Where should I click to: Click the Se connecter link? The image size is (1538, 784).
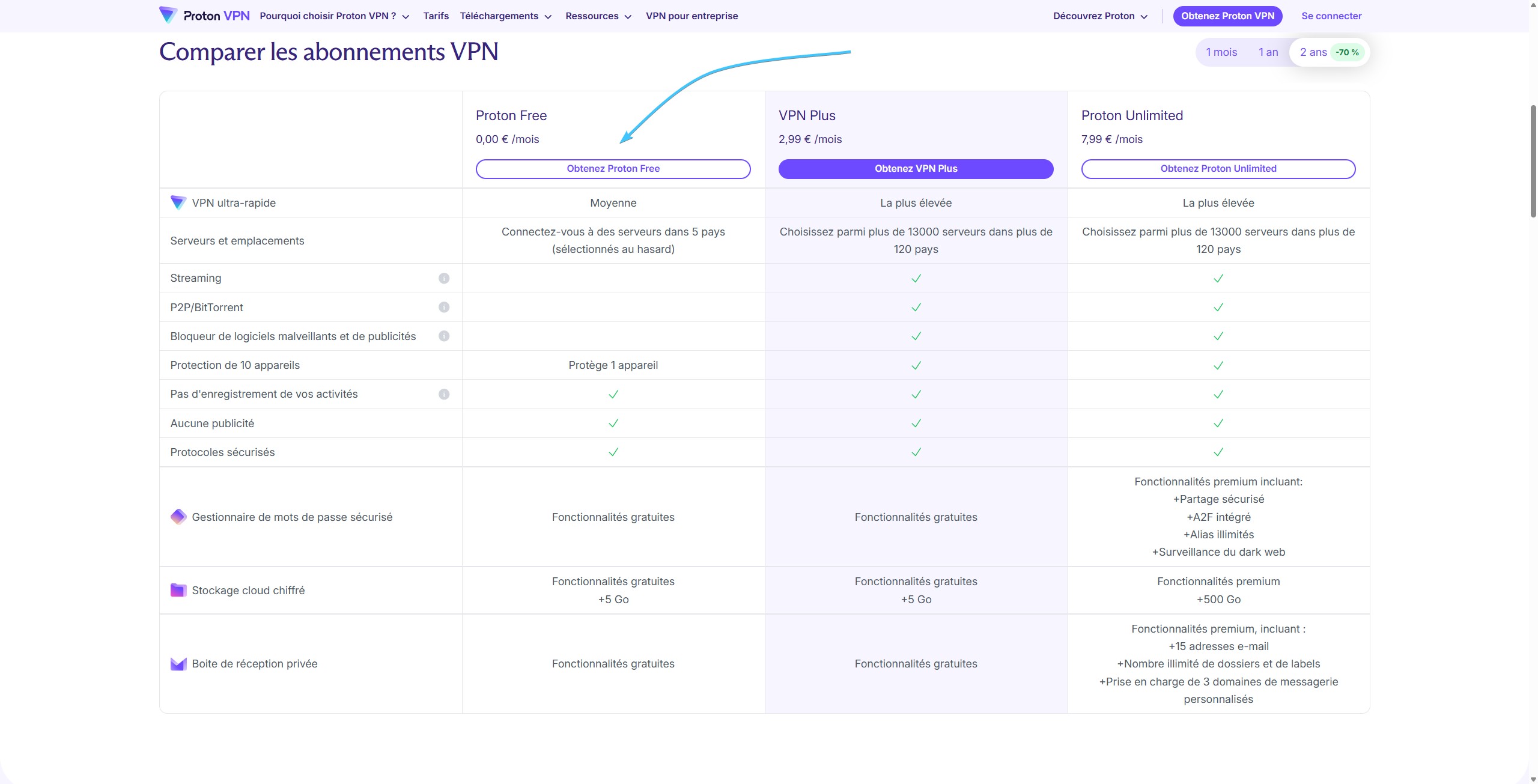[1331, 16]
